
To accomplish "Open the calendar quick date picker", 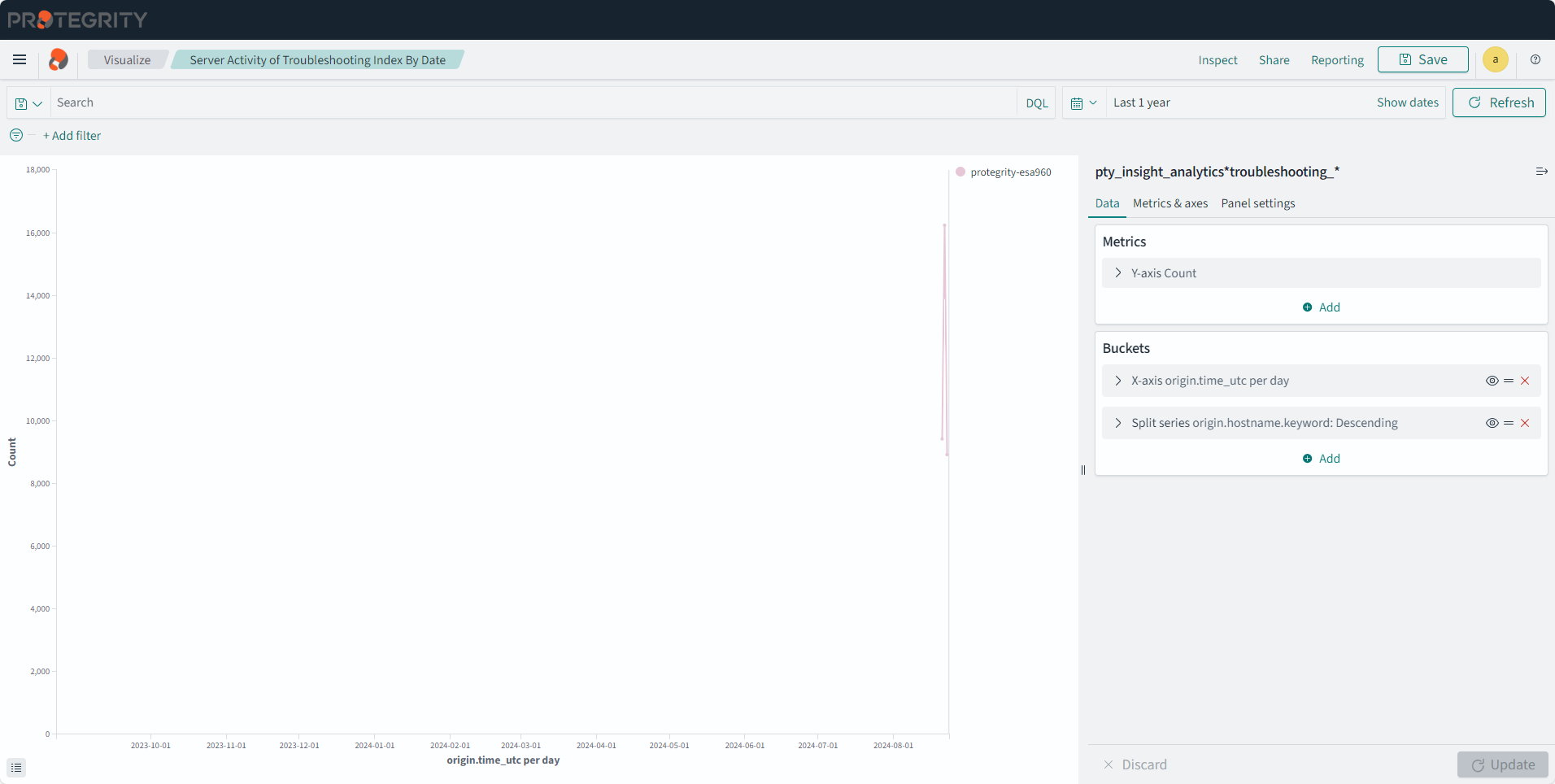I will [x=1083, y=103].
